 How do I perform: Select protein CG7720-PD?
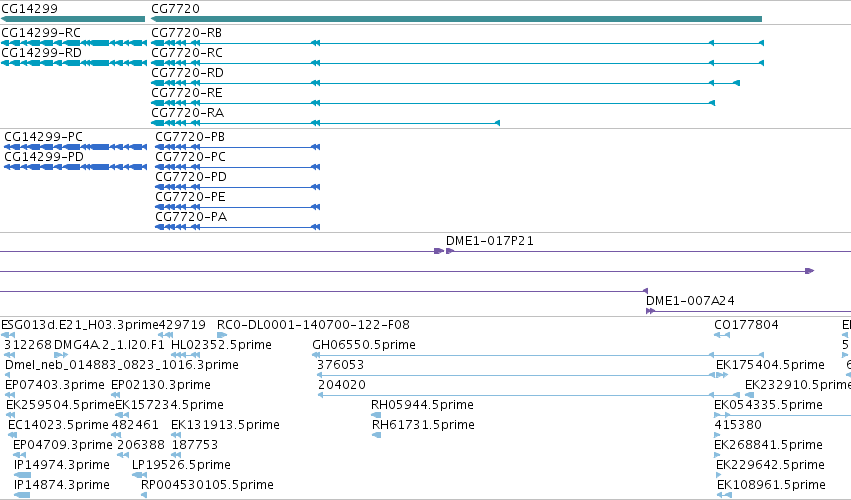tap(191, 177)
